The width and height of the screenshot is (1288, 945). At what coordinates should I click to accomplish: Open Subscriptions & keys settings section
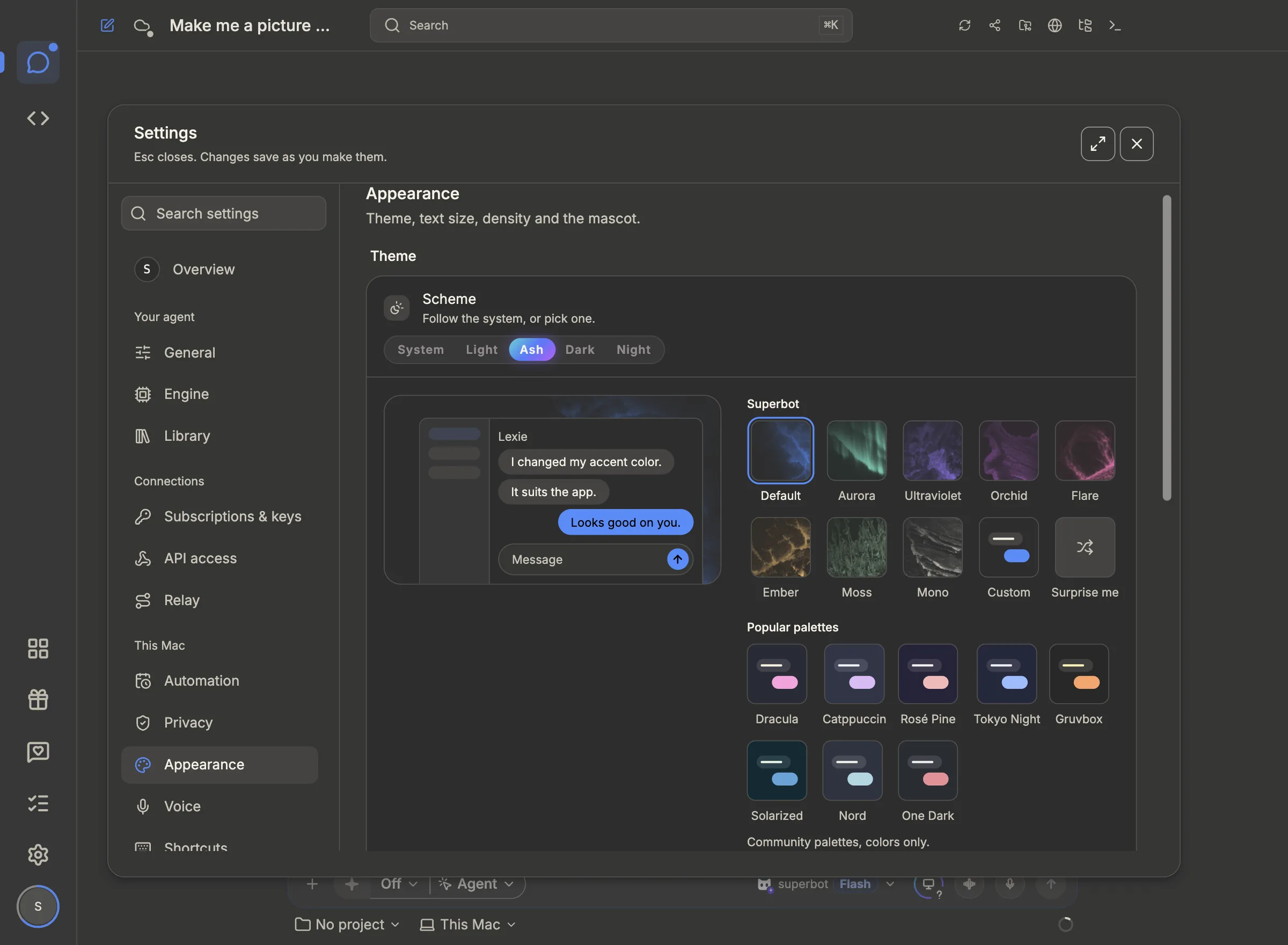point(219,517)
